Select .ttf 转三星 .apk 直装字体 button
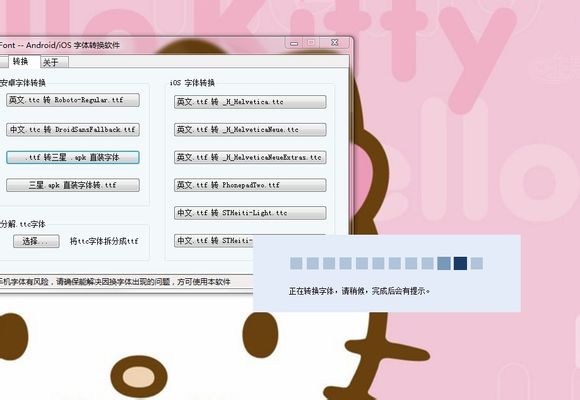580x400 pixels. (x=73, y=157)
